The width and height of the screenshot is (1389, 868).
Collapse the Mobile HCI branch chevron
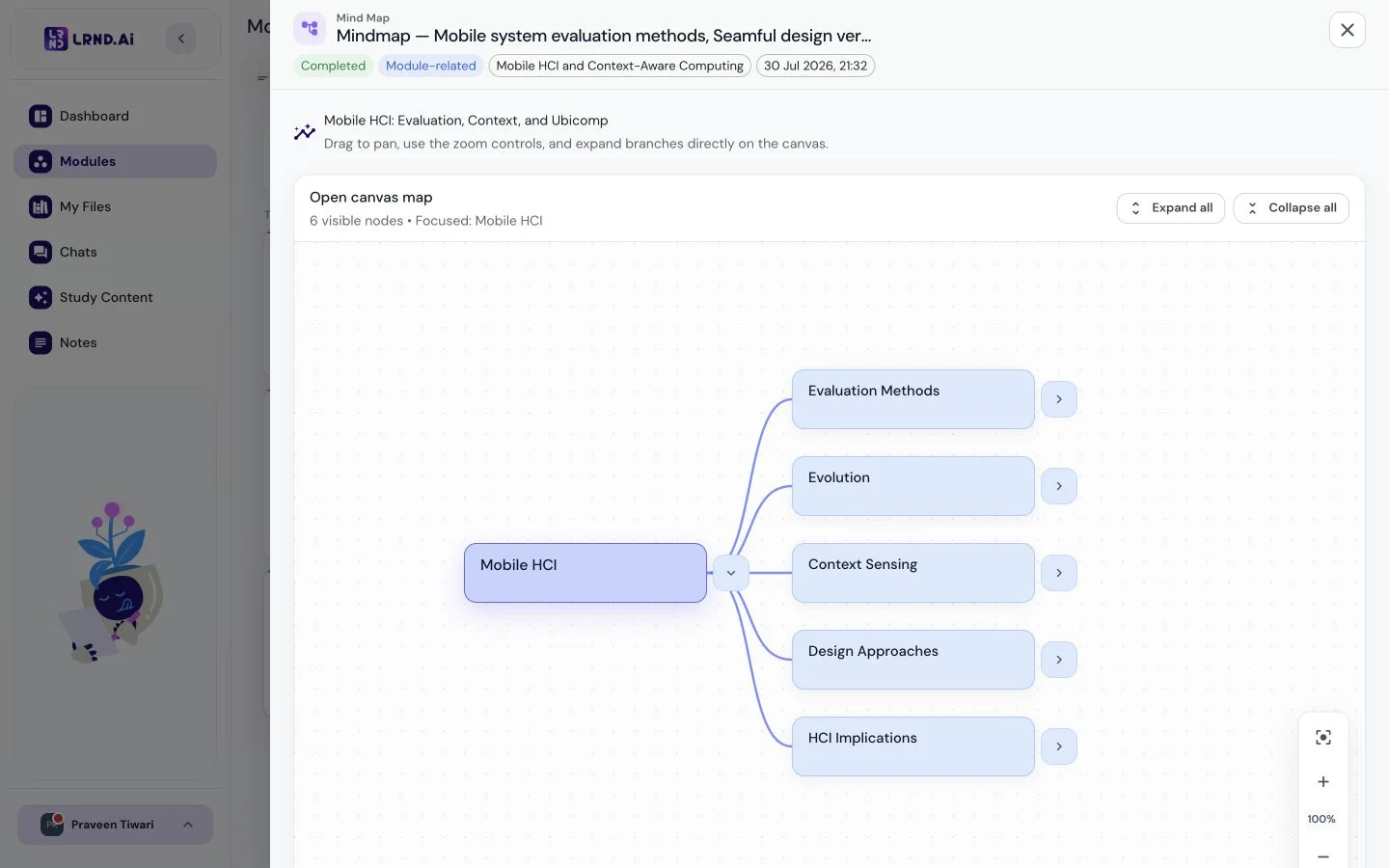(x=731, y=573)
